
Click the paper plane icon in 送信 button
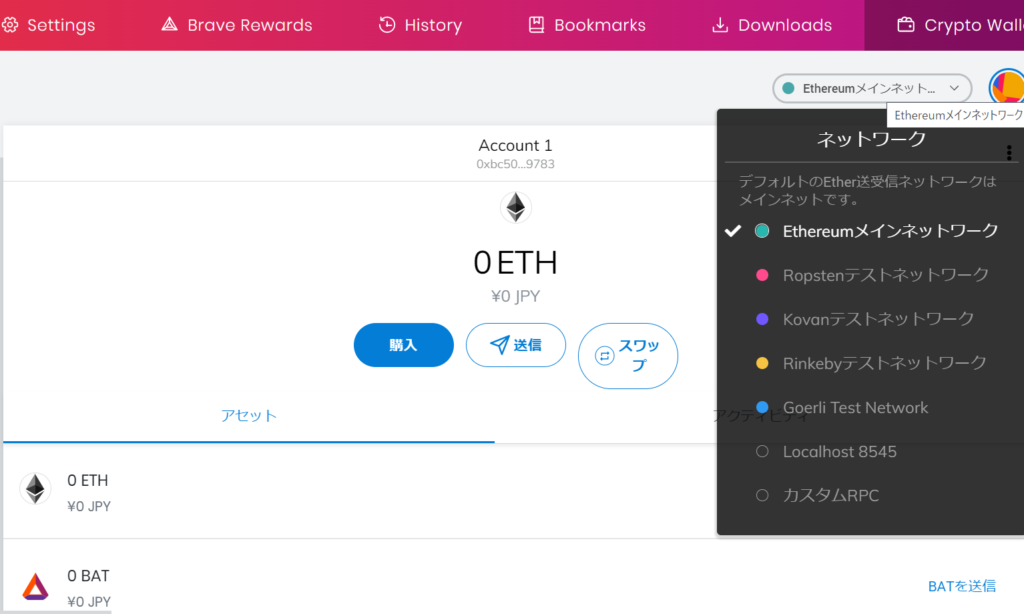[x=500, y=345]
